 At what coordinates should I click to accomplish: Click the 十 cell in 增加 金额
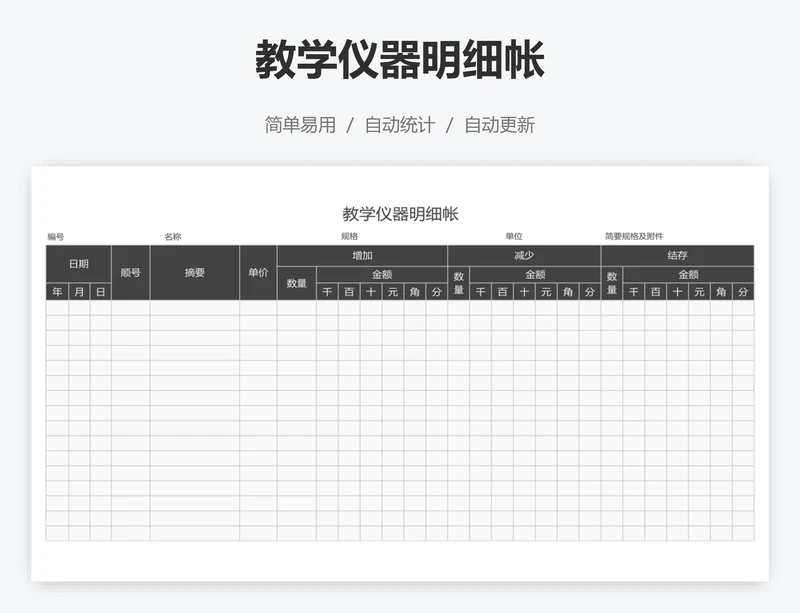click(x=371, y=291)
